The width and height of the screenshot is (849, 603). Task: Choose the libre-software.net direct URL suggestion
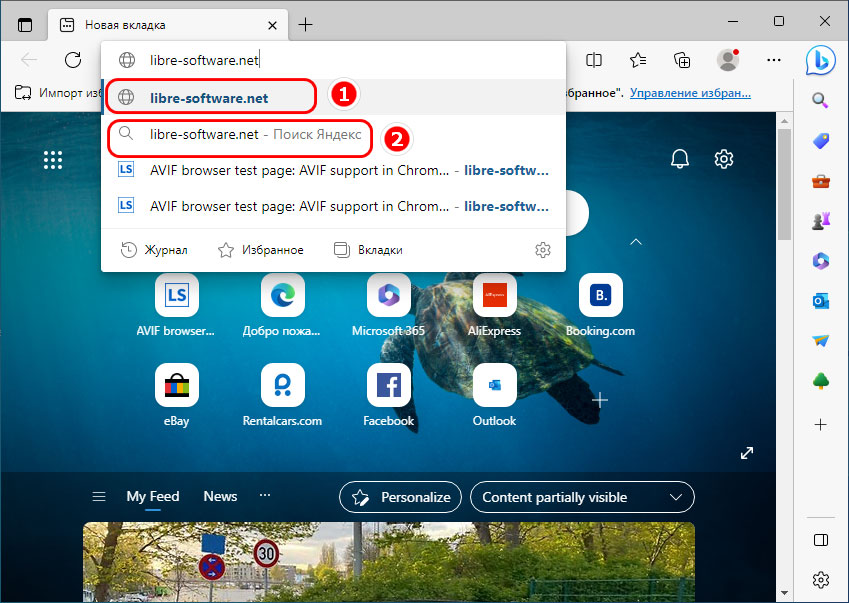click(333, 97)
